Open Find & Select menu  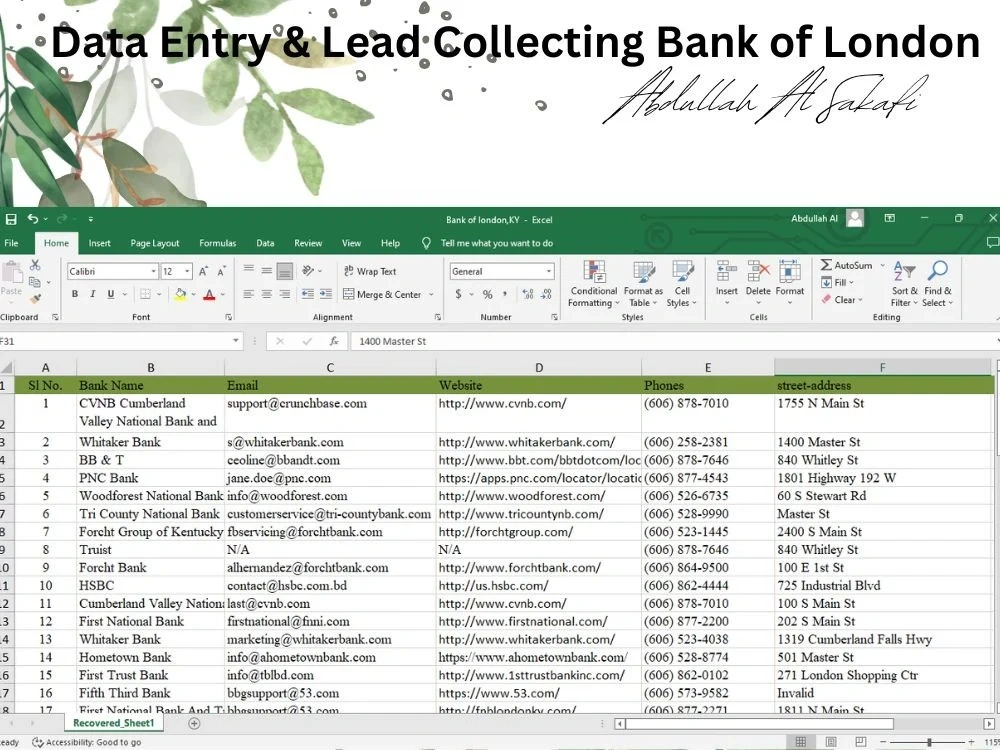pyautogui.click(x=938, y=284)
